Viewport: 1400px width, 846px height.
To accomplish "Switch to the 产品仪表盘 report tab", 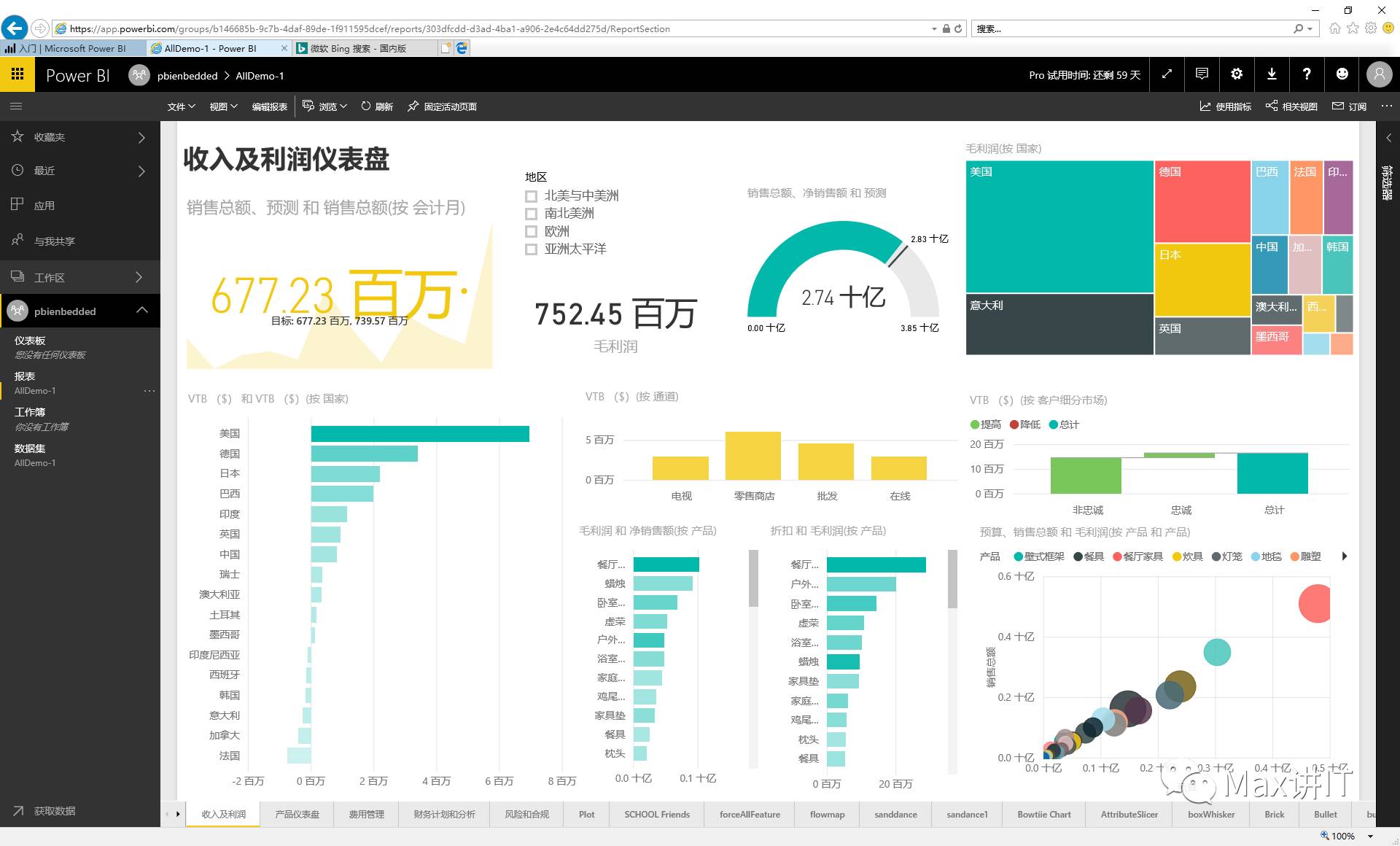I will coord(297,815).
